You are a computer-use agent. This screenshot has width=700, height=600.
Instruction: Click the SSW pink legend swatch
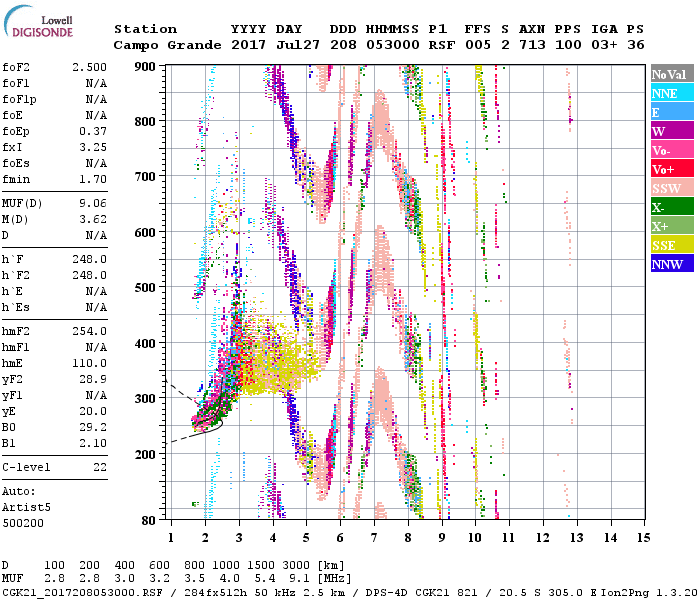point(671,188)
